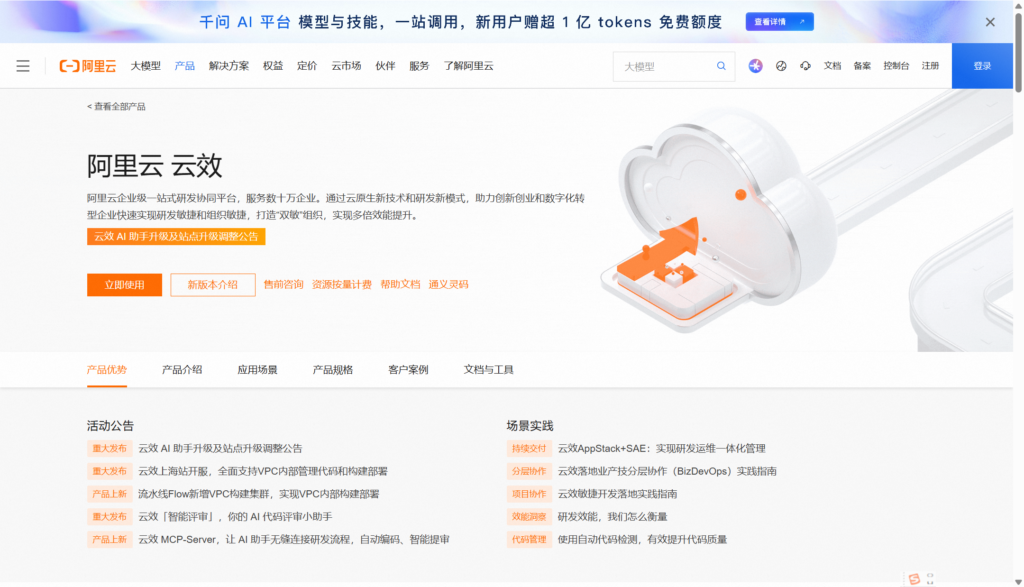Open the 定价 nav menu

pos(307,66)
